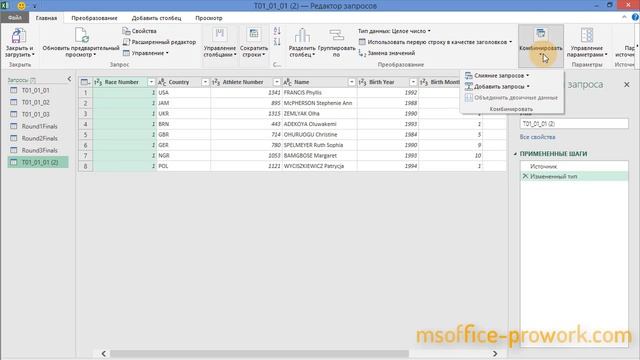Screen dimensions: 640x360
Task: Open Country column filter dropdown
Action: (205, 82)
